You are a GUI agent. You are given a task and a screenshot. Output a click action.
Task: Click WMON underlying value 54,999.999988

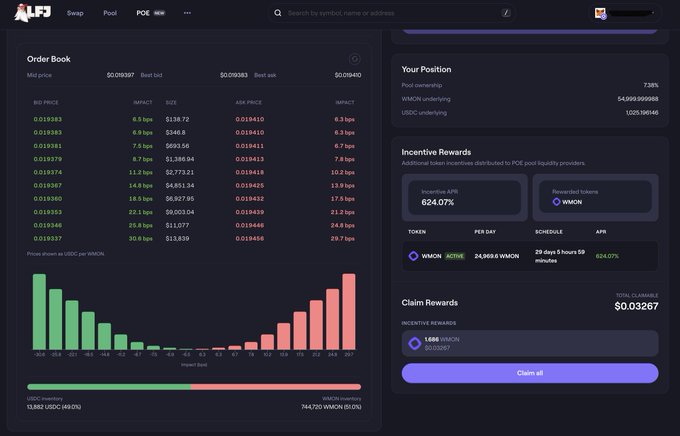coord(638,99)
